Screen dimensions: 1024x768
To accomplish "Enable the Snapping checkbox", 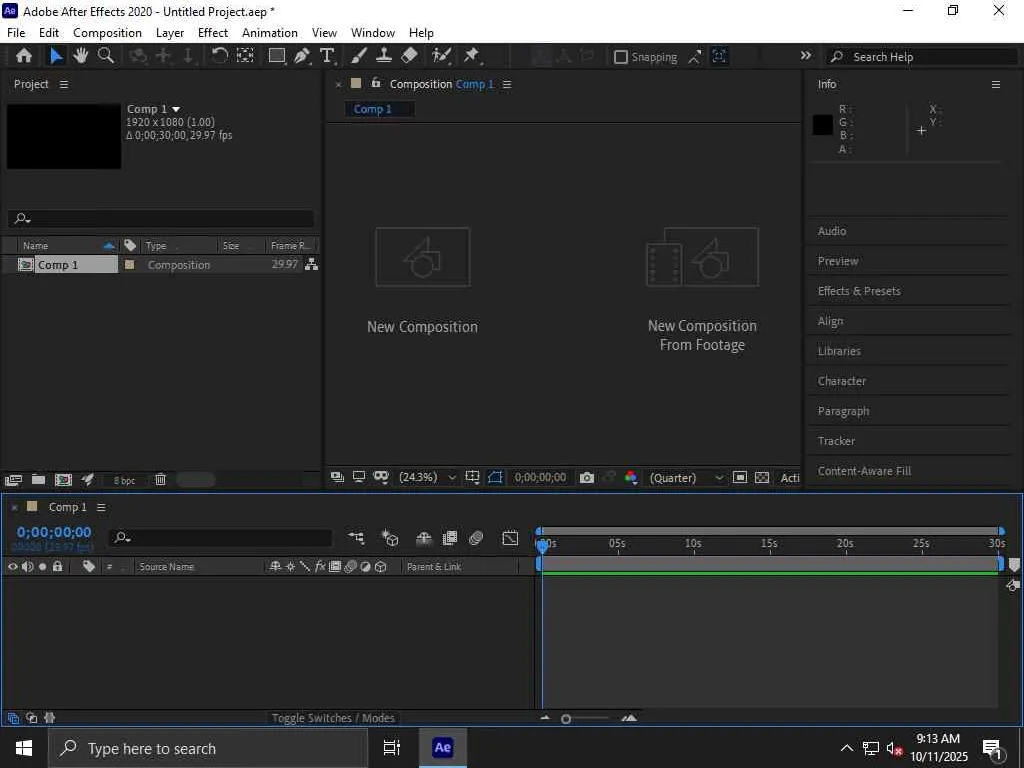I will tap(621, 57).
